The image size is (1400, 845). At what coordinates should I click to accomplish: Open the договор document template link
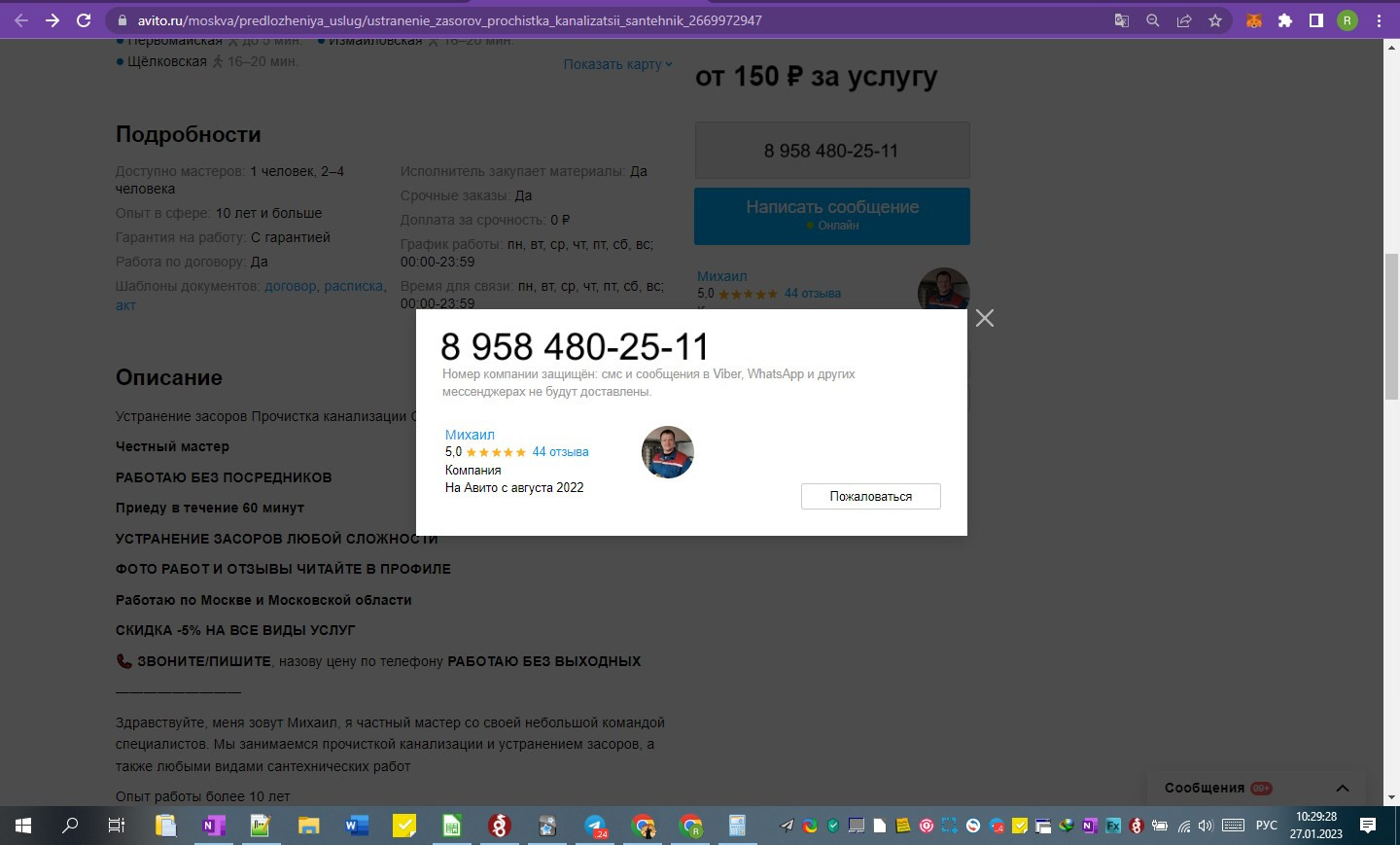[291, 286]
